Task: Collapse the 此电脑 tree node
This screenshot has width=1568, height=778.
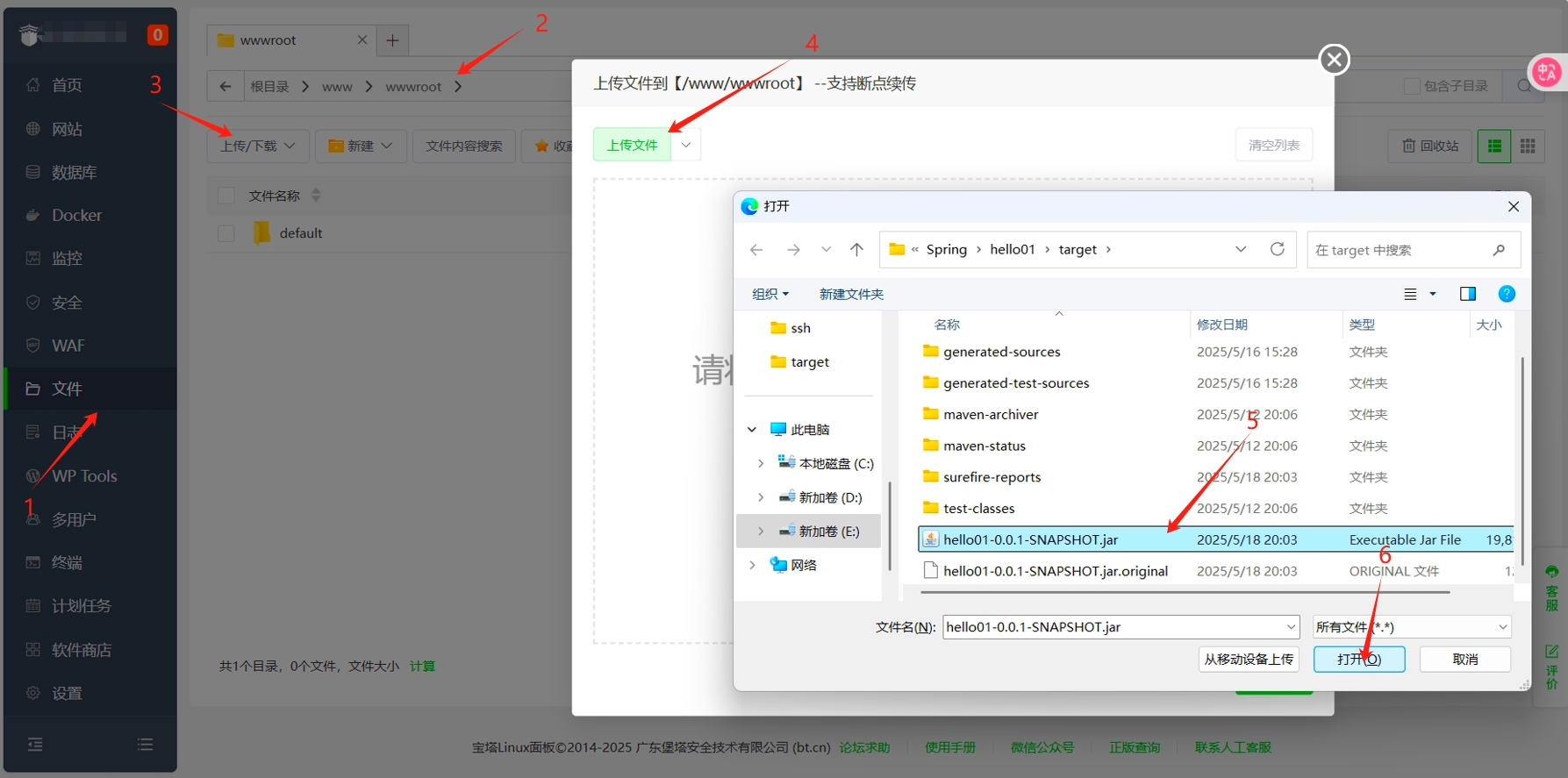Action: [x=752, y=430]
